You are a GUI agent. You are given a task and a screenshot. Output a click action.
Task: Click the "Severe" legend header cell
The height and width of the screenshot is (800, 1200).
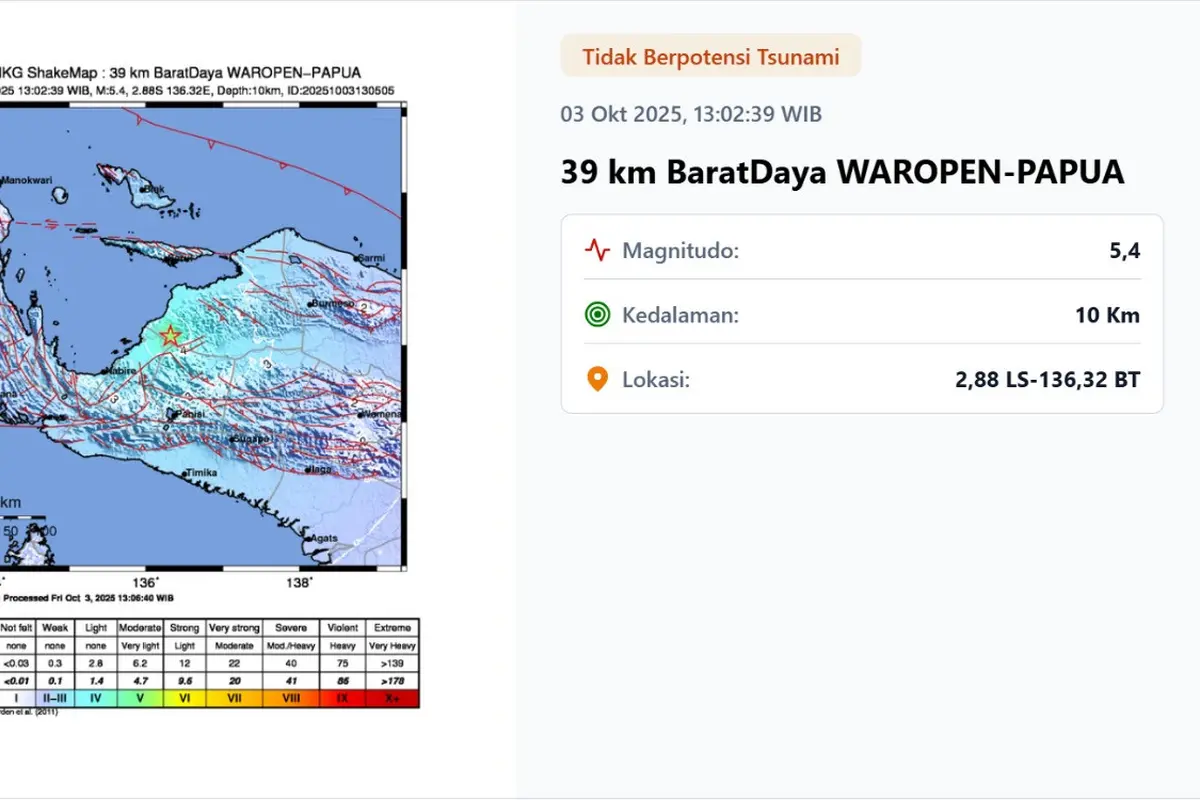click(291, 628)
